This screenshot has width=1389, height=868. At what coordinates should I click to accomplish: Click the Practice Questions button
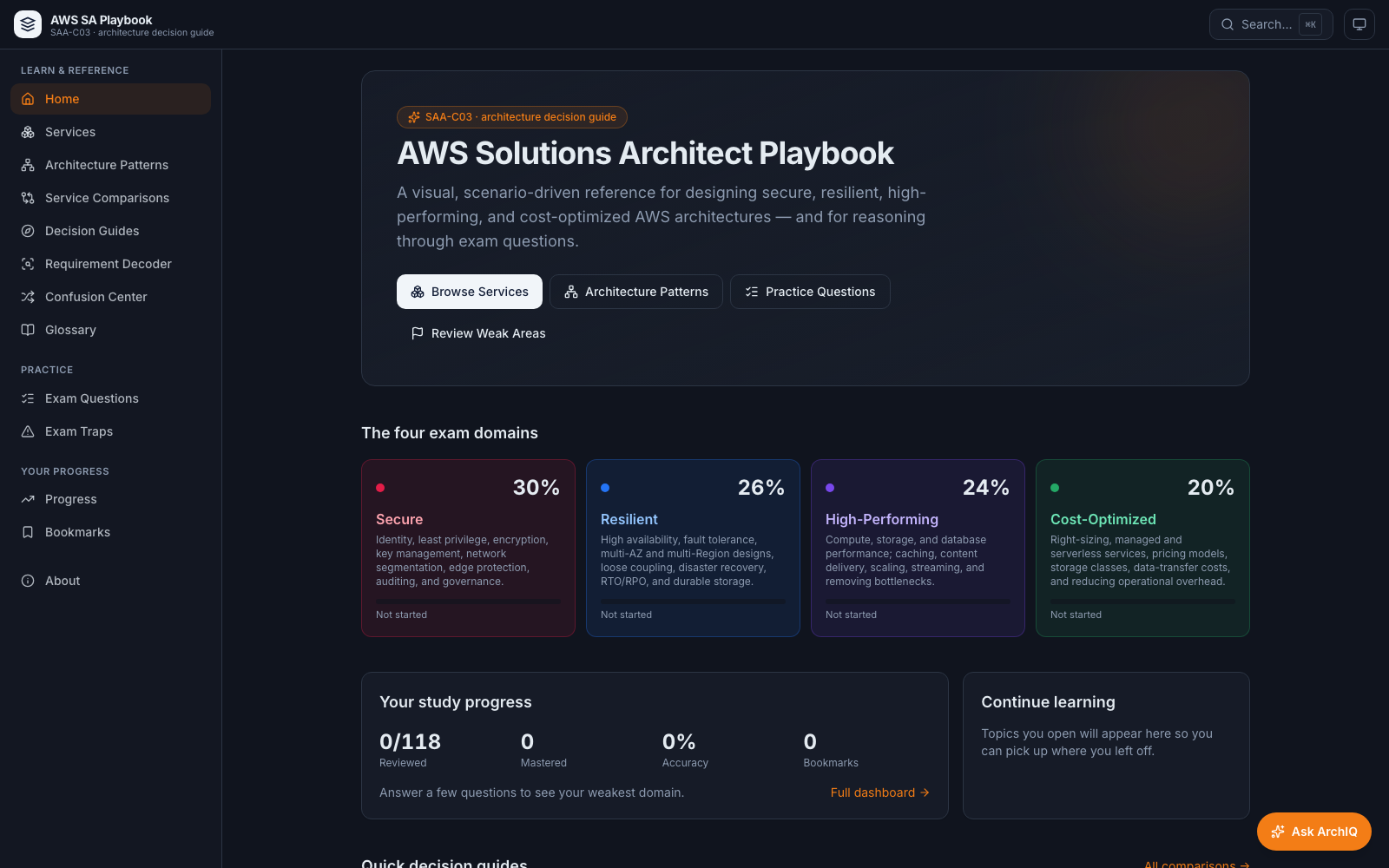(x=810, y=292)
